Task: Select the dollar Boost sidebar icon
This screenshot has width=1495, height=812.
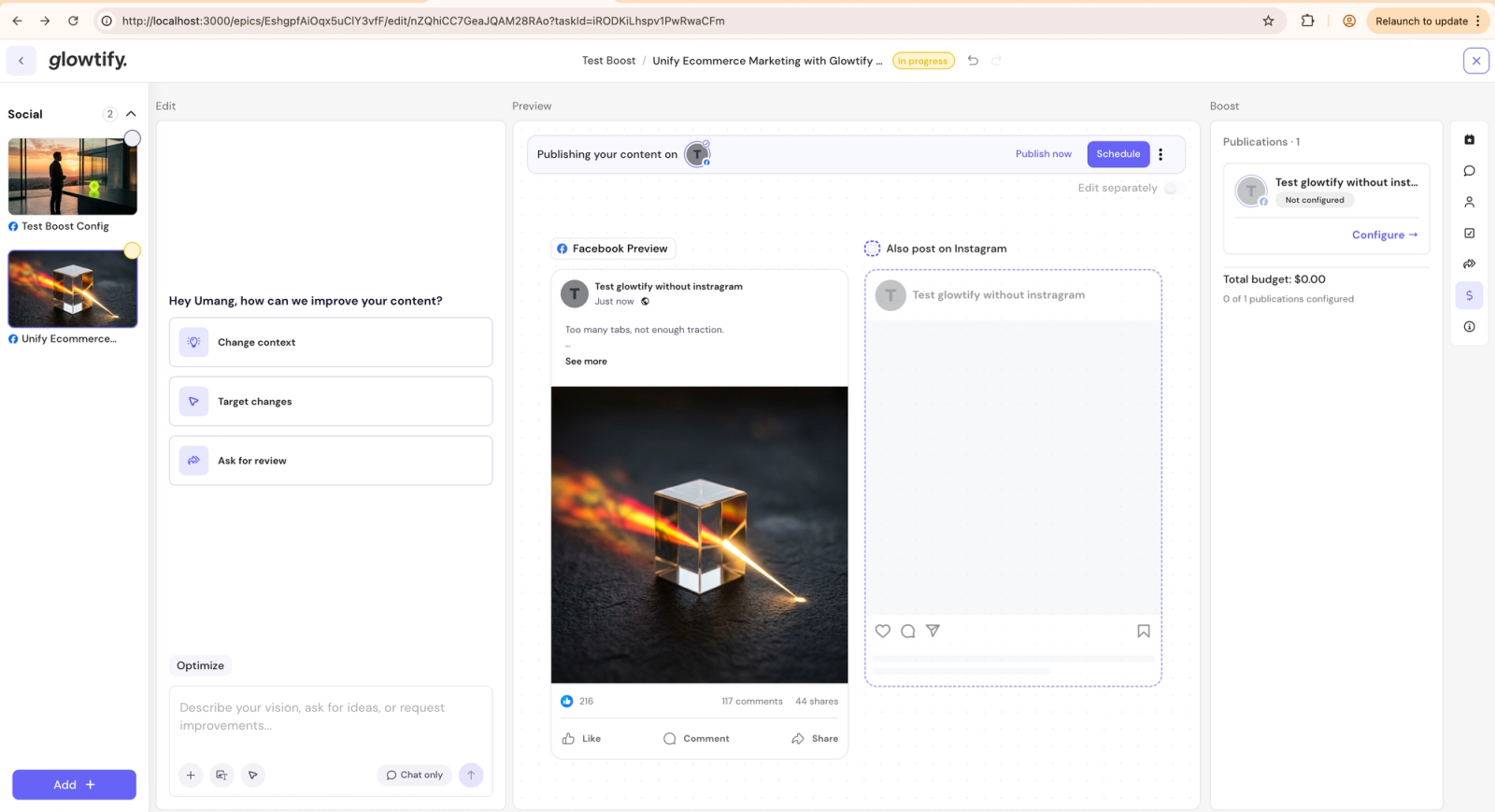Action: [x=1469, y=295]
